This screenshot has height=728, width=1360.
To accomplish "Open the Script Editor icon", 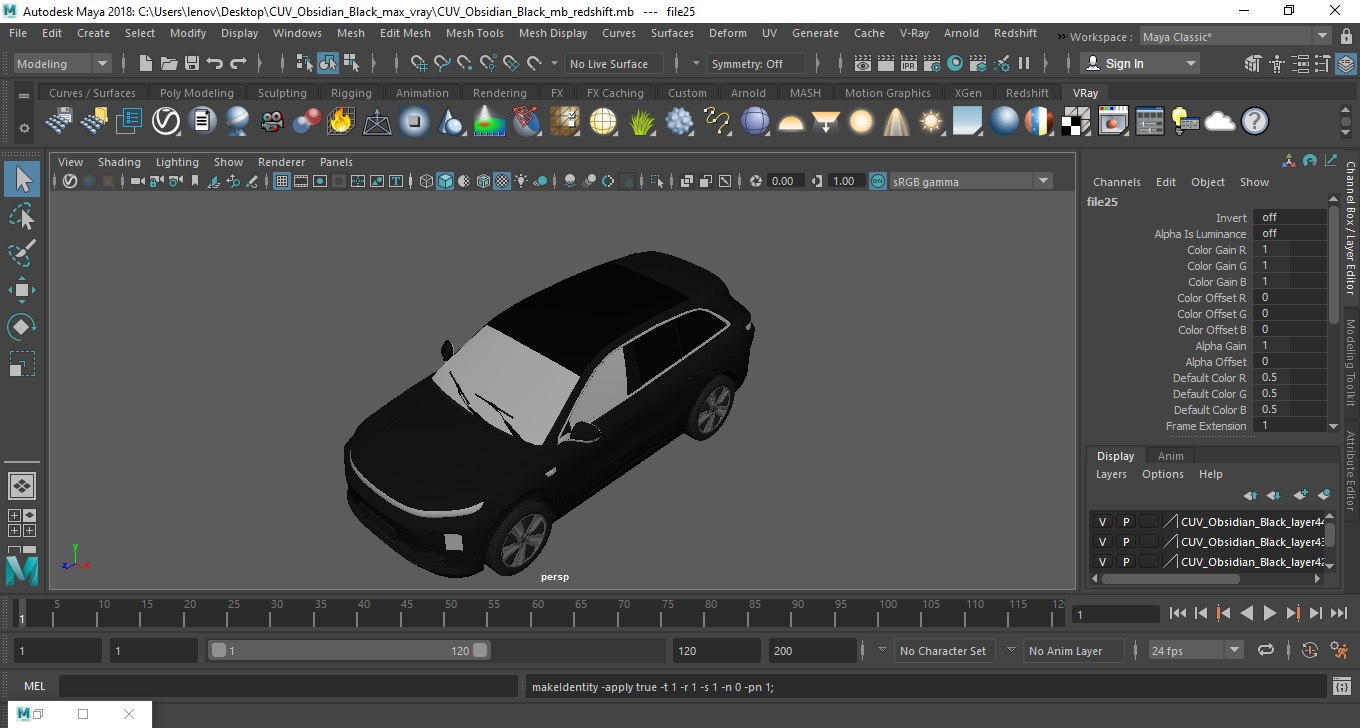I will coord(1342,687).
